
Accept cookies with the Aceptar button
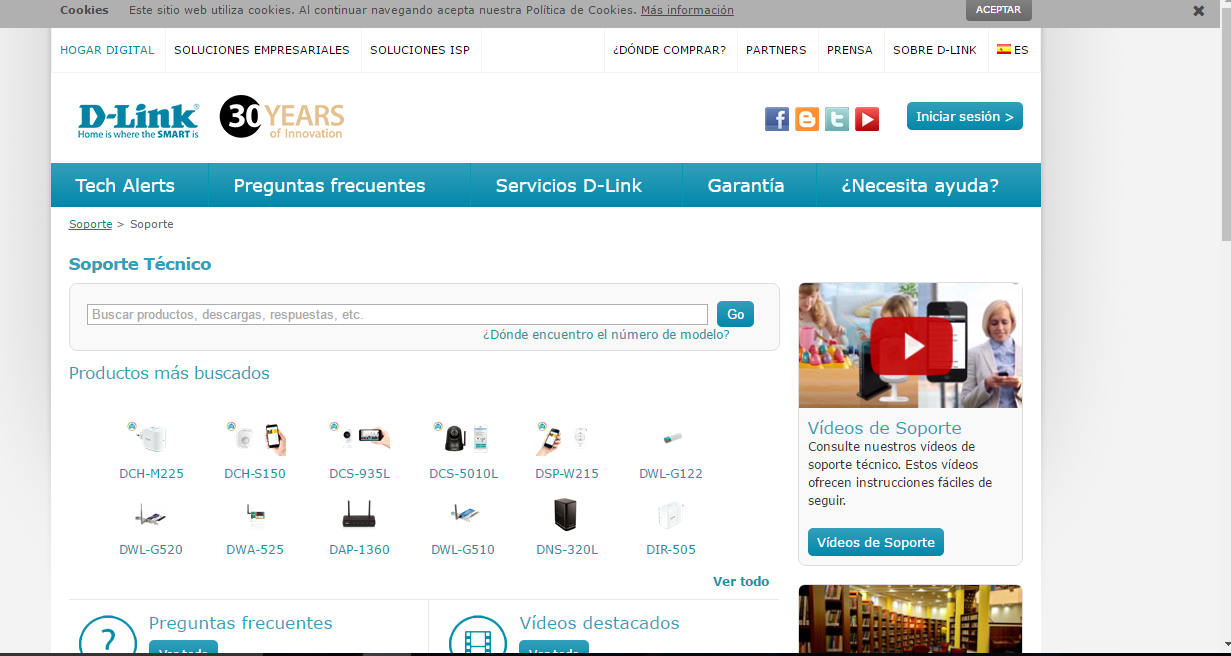(998, 10)
